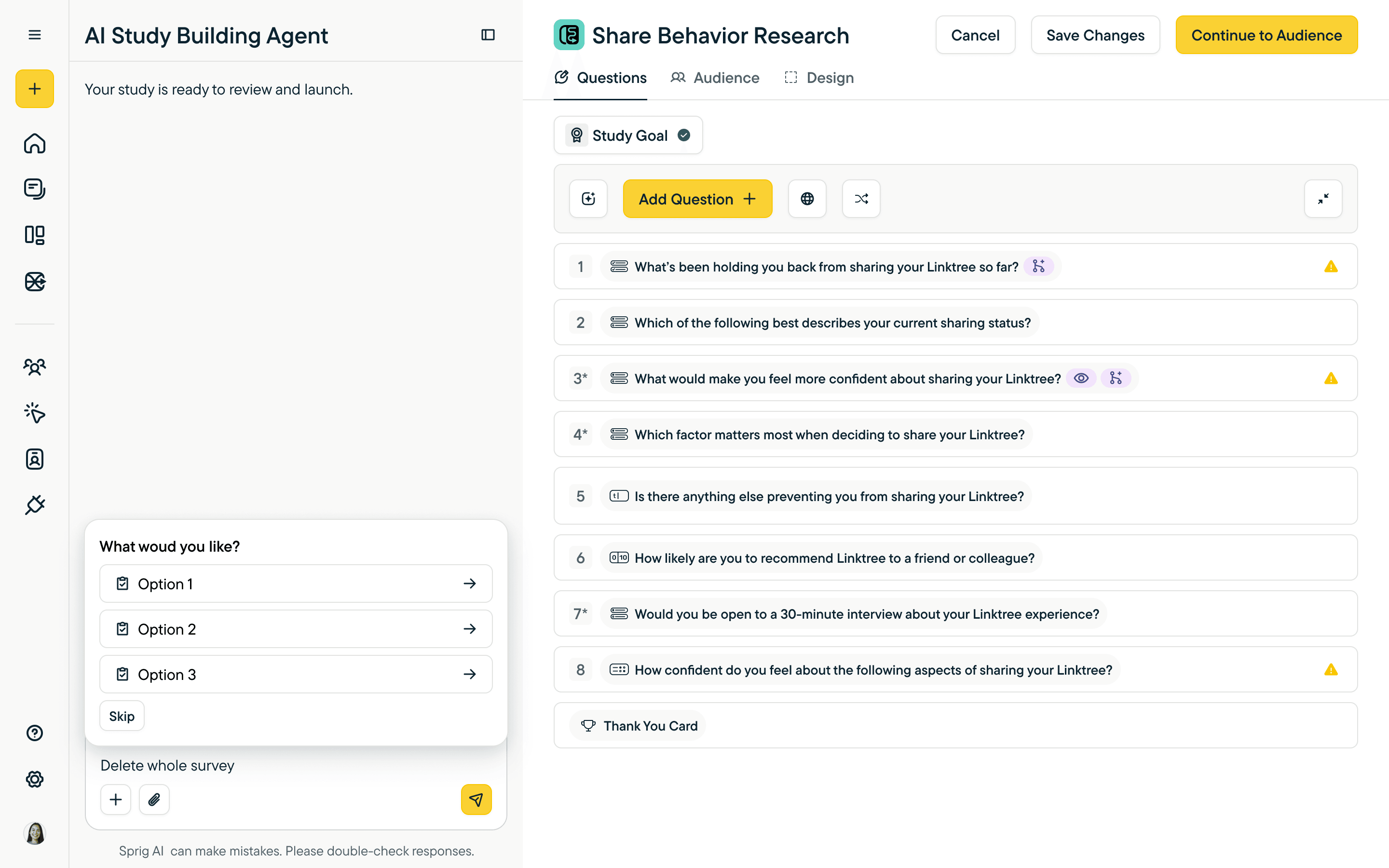Open the contact badge sidebar icon

point(34,459)
